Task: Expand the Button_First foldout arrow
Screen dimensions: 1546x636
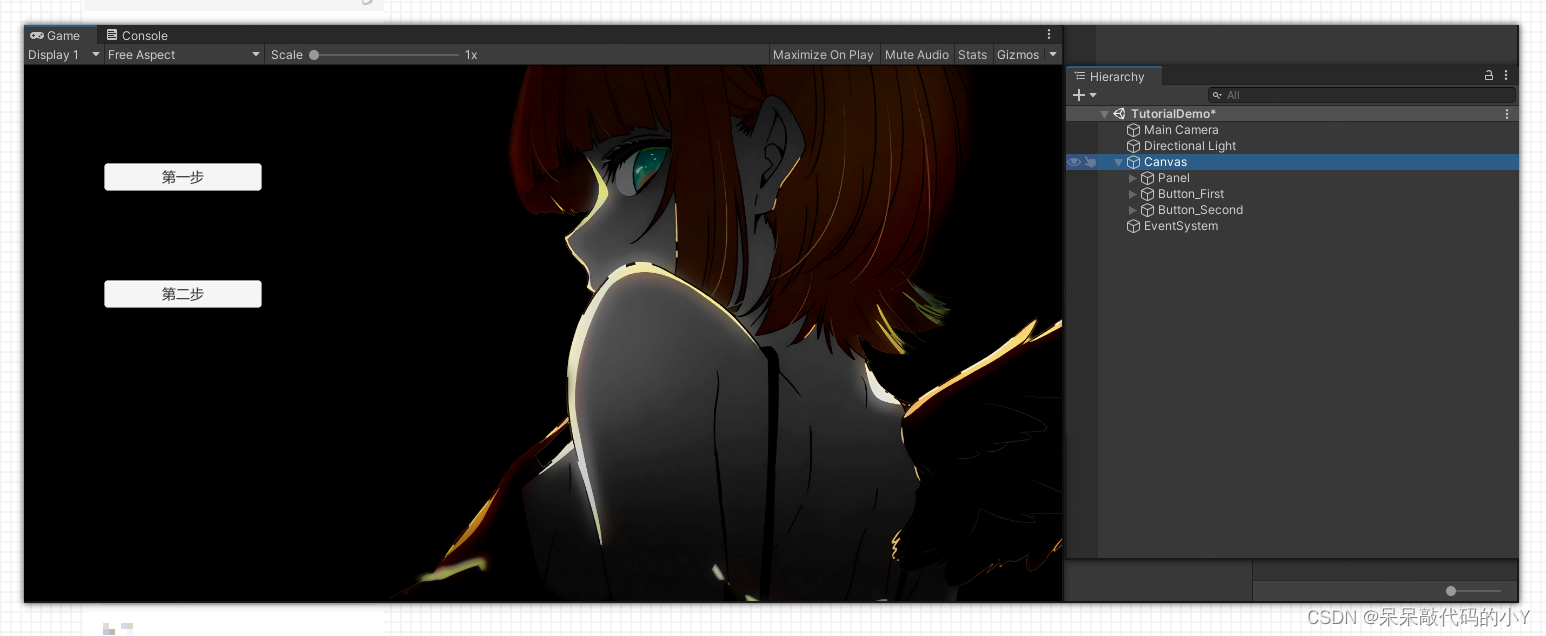Action: pyautogui.click(x=1133, y=194)
